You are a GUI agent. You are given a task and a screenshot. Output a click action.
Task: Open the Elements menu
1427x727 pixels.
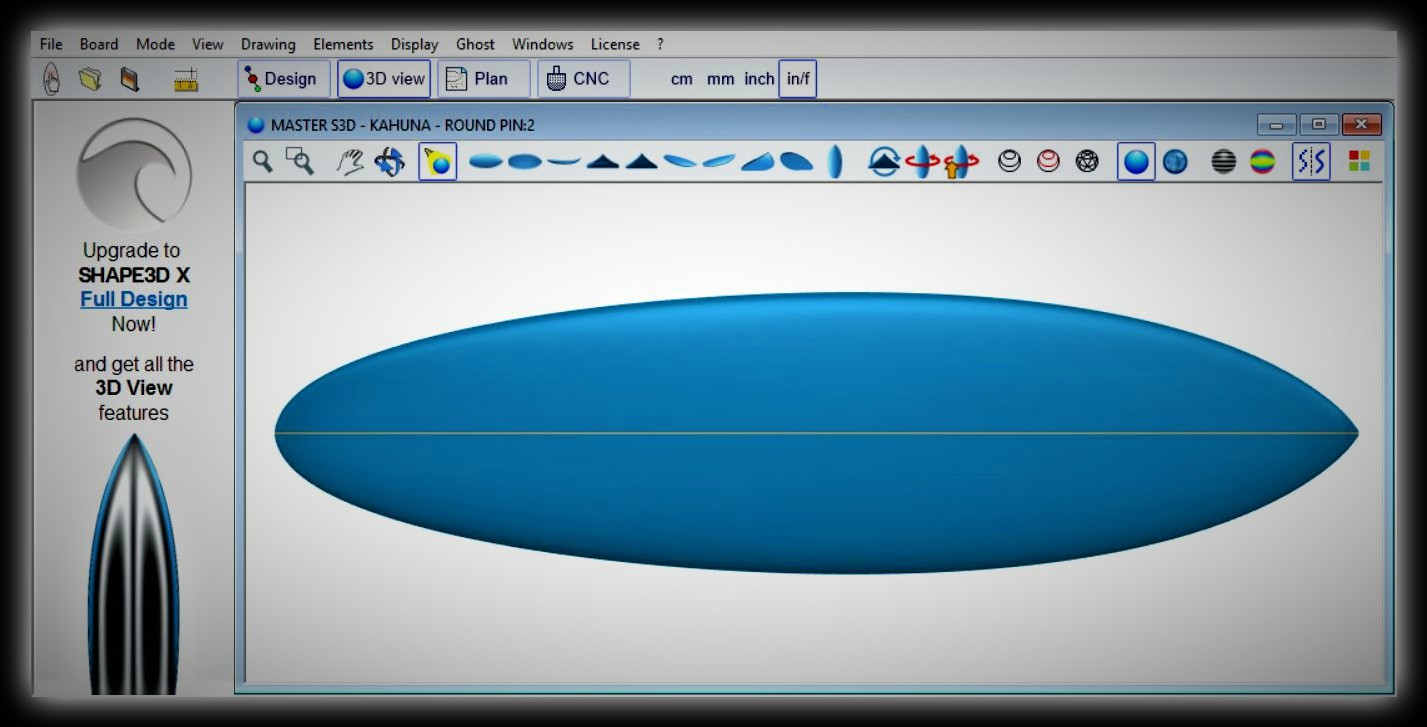point(343,44)
